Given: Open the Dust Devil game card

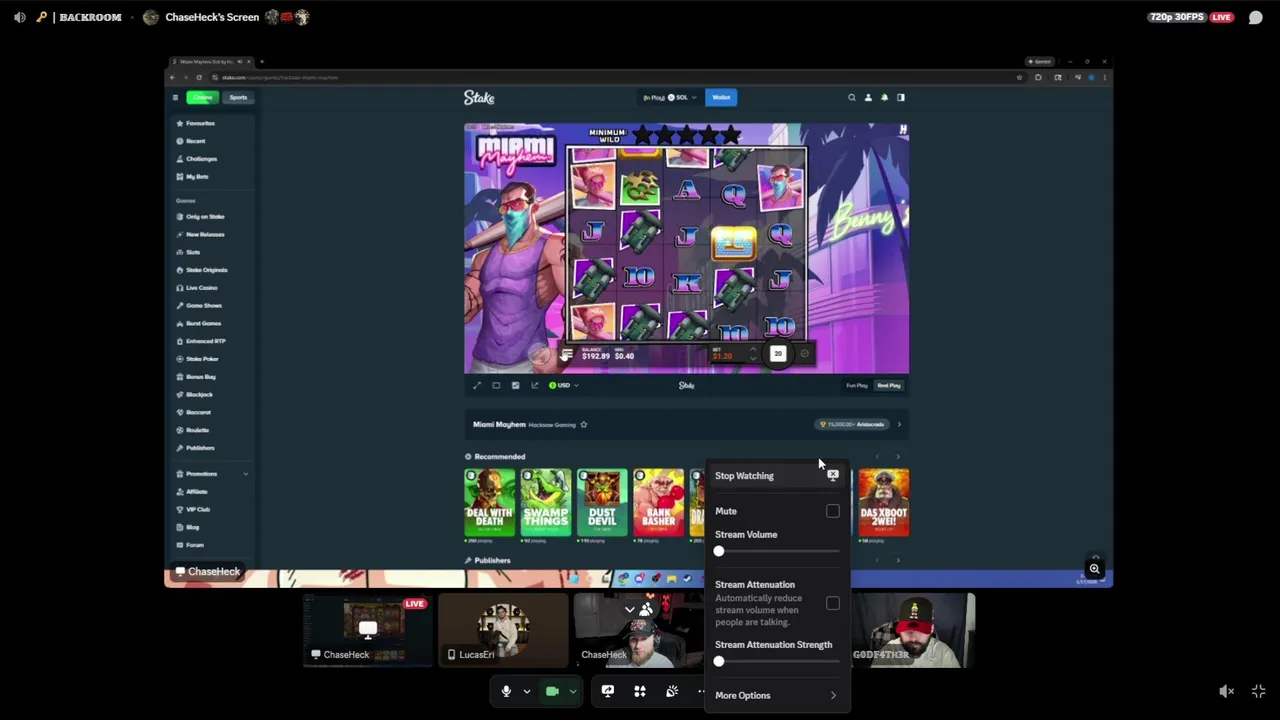Looking at the screenshot, I should 602,502.
